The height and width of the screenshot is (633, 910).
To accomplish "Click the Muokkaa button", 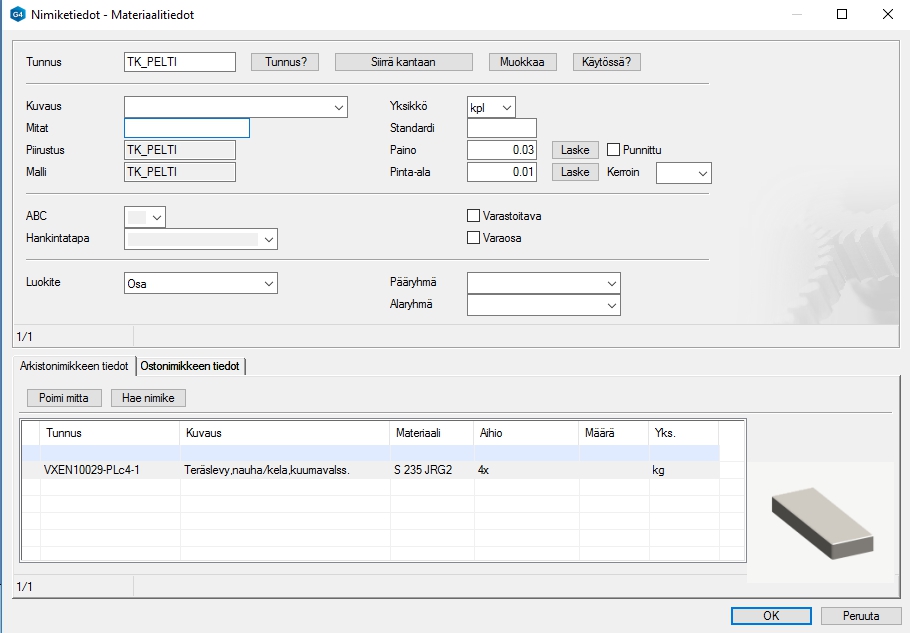I will click(x=522, y=62).
